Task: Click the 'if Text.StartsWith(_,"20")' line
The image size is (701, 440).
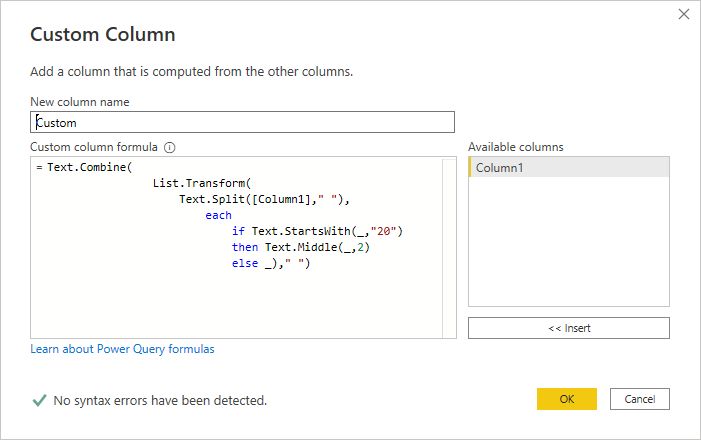Action: click(x=317, y=231)
